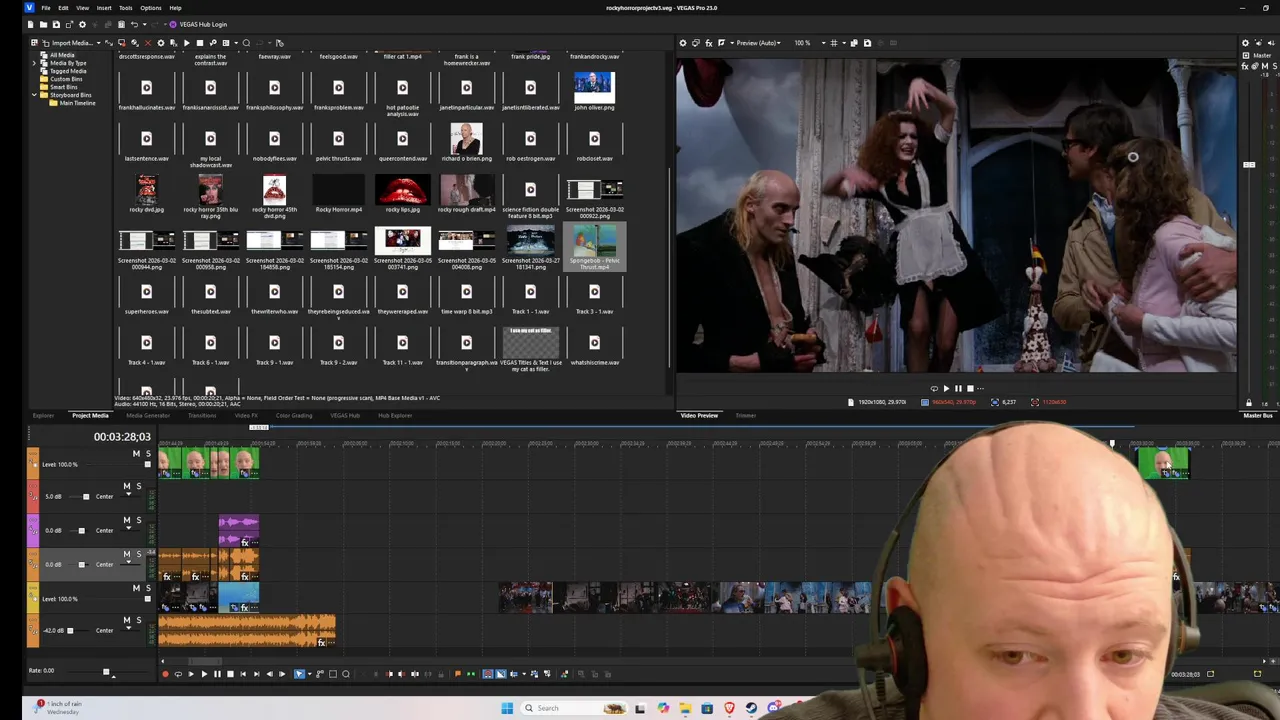Open the View menu

[82, 8]
